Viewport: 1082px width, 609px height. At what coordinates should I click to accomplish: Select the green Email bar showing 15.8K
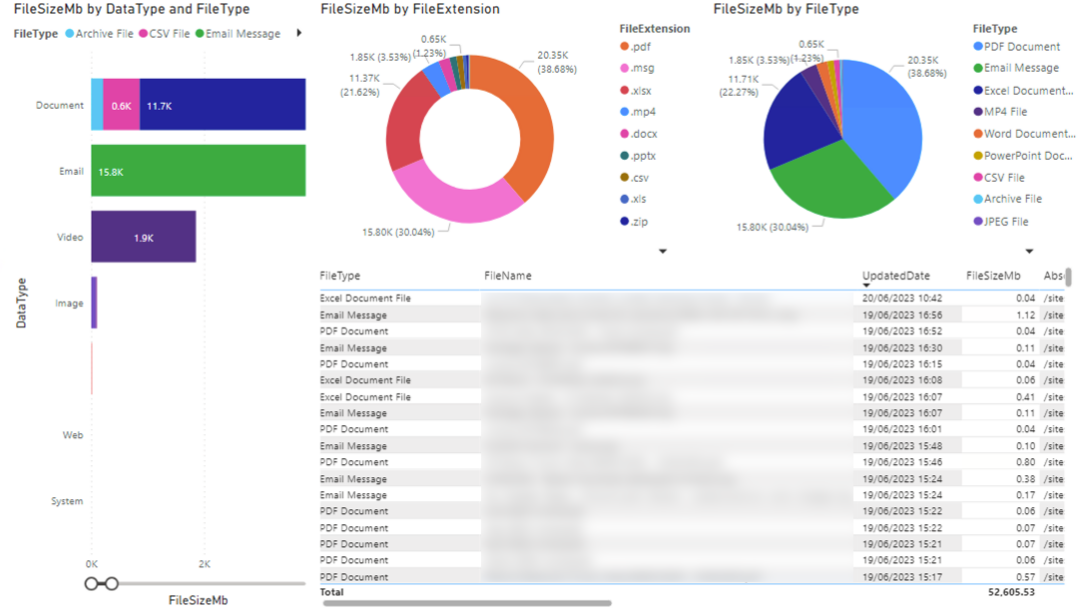coord(198,171)
